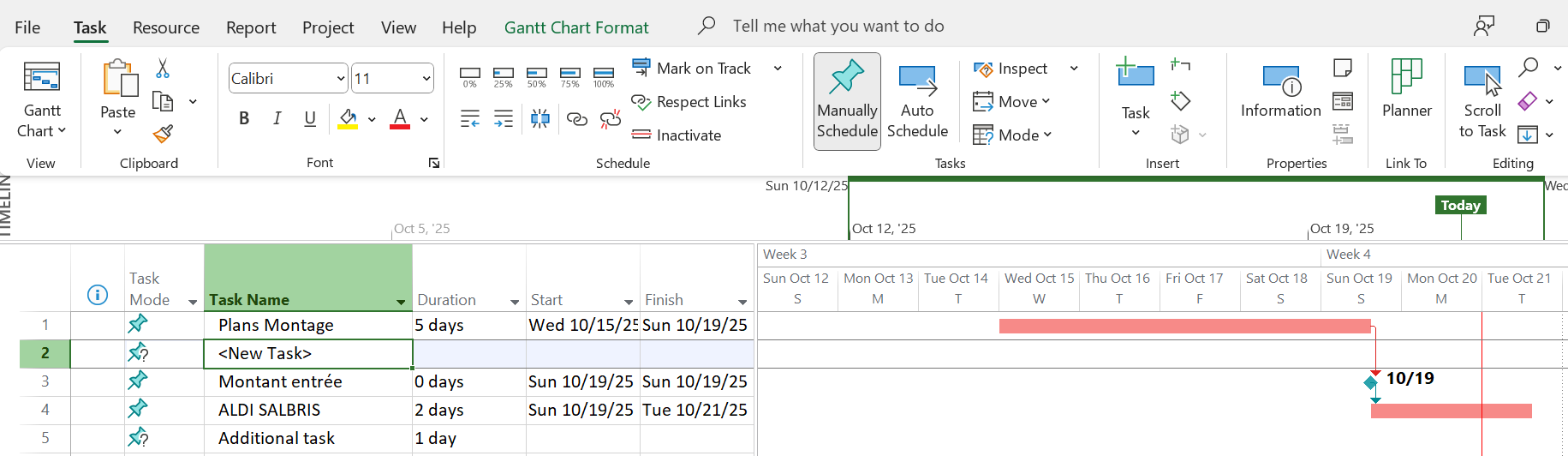Set progress with 50% complete icon
Image resolution: width=1568 pixels, height=456 pixels.
click(537, 77)
